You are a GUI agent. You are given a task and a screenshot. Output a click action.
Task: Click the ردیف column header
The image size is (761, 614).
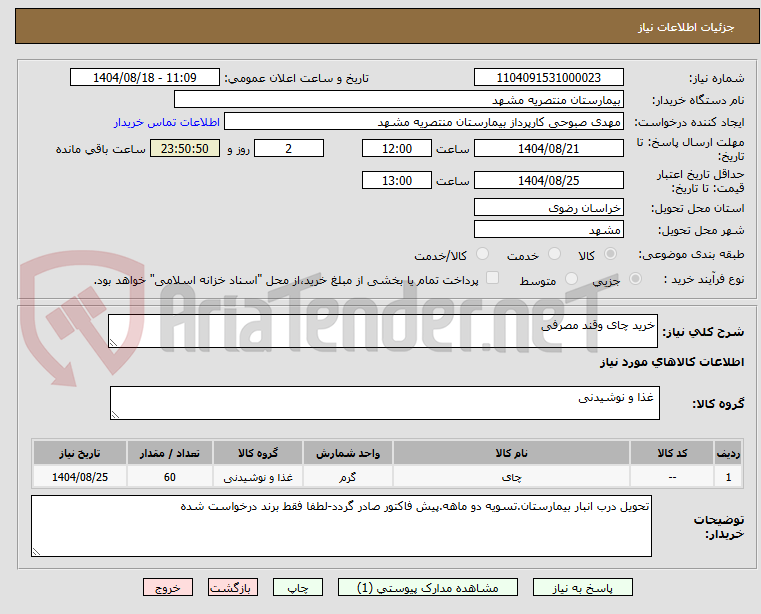coord(728,453)
